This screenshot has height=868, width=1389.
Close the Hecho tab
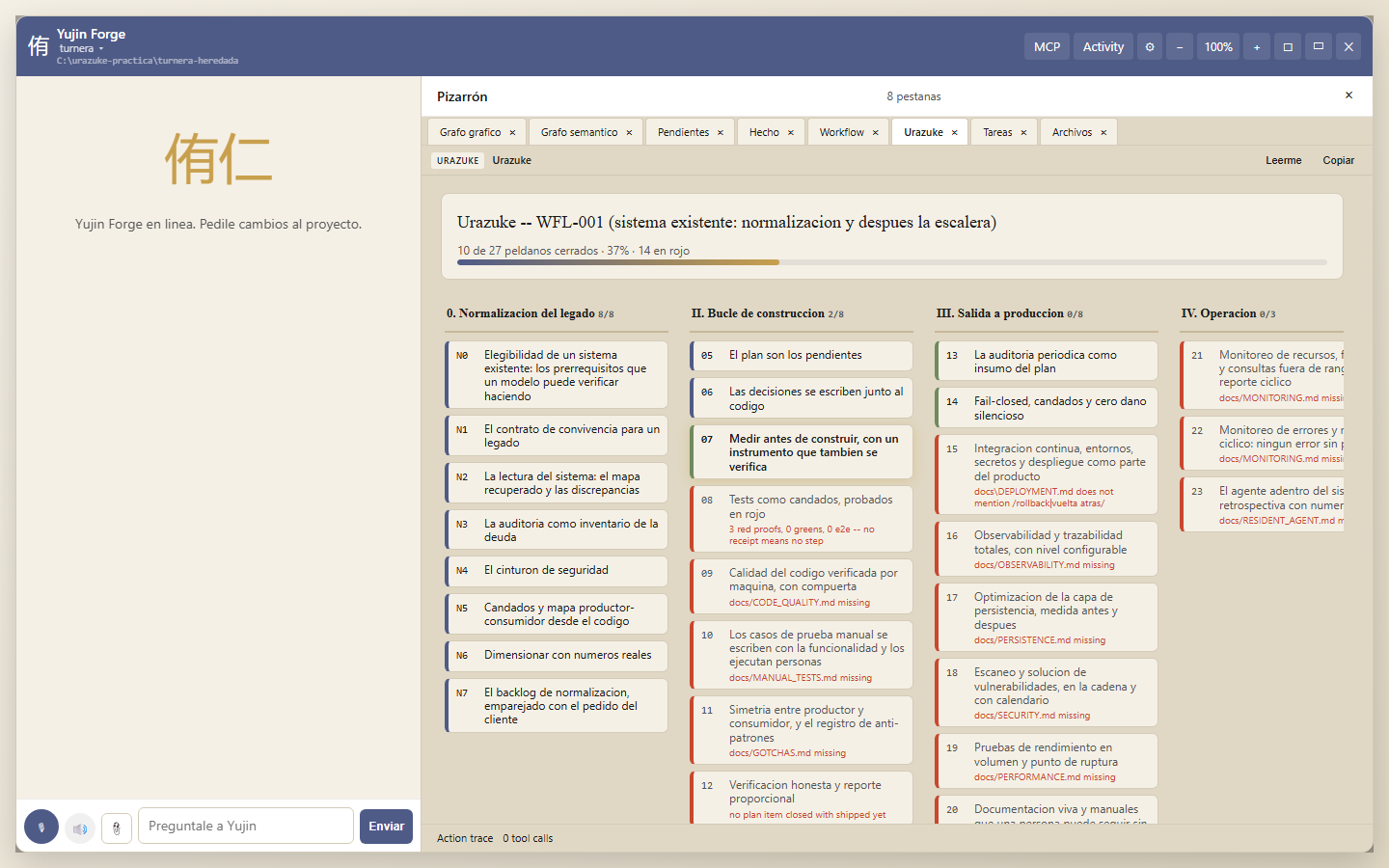(790, 133)
